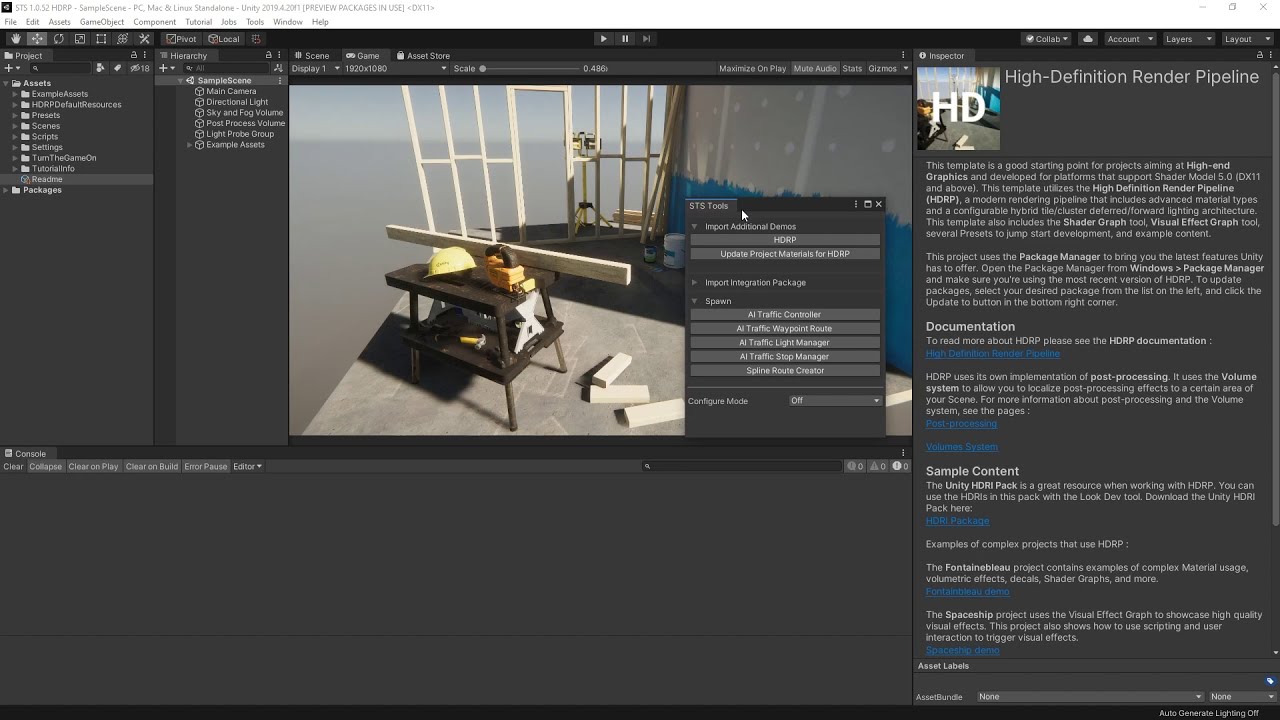Click the Hierarchy panel lock icon
Screen dimensions: 1280x720
coord(268,56)
